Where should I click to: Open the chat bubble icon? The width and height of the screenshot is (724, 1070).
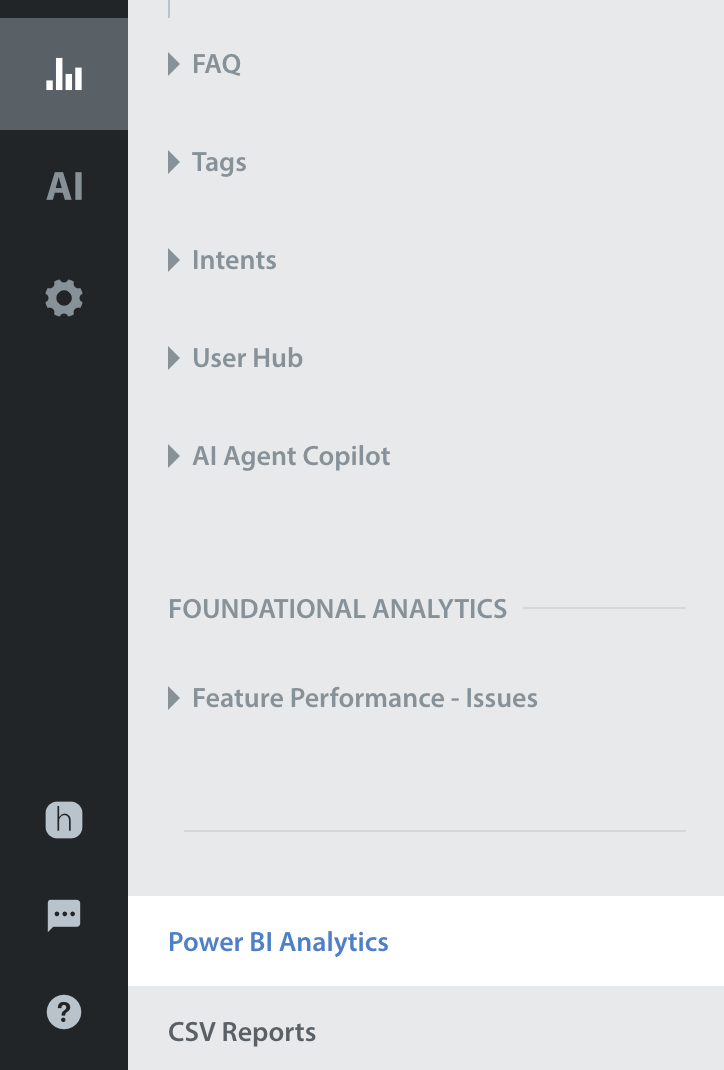pos(64,915)
